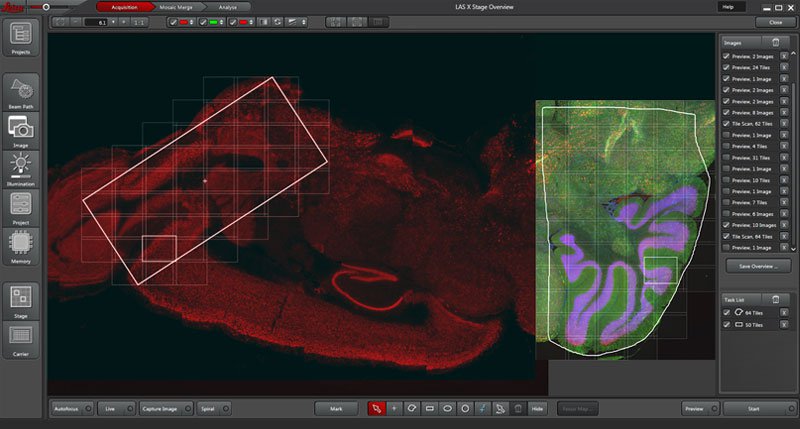Choose the rectangle region drawing tool
Image resolution: width=800 pixels, height=429 pixels.
pos(429,408)
